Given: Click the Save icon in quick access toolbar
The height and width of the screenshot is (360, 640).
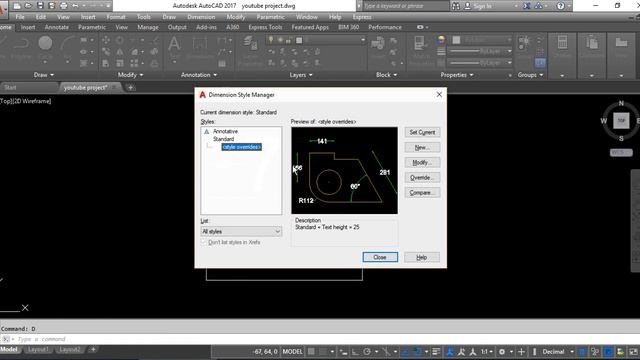Looking at the screenshot, I should click(40, 6).
